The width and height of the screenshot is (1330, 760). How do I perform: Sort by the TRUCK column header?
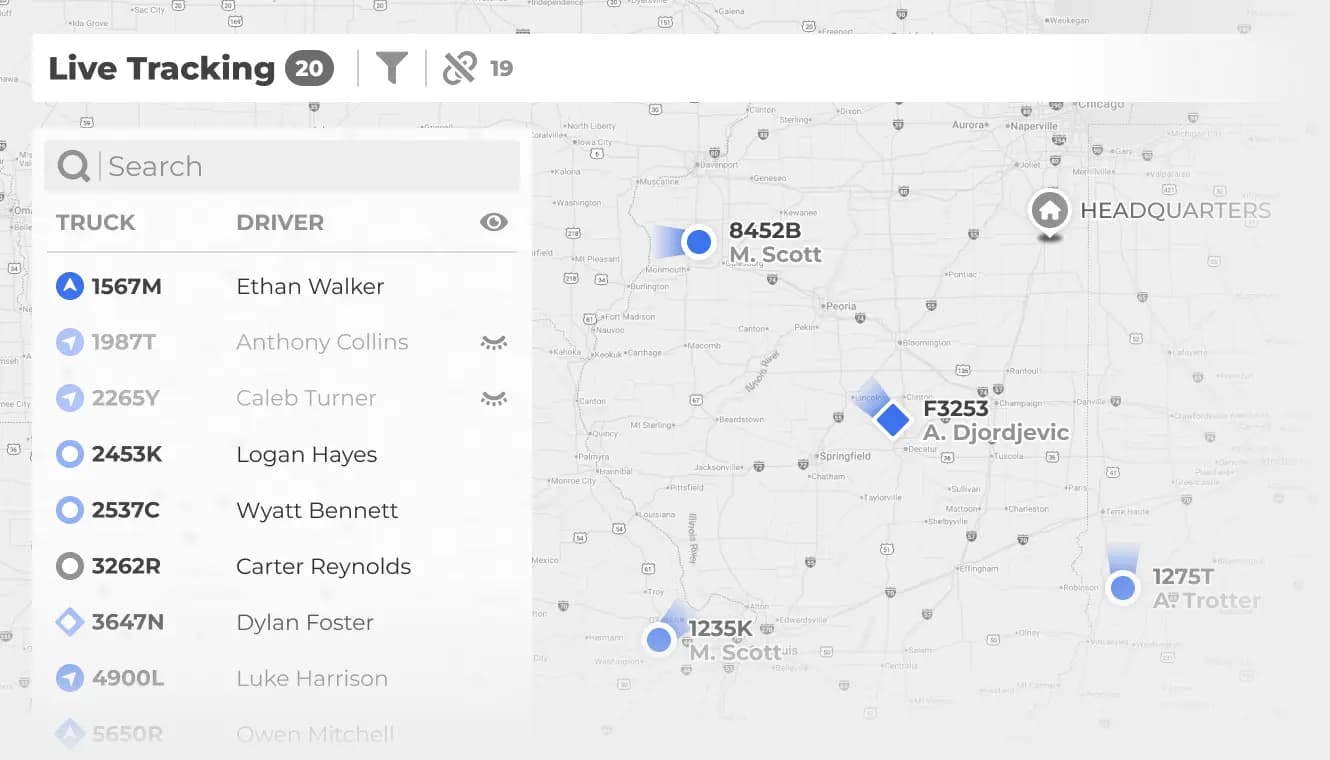[x=96, y=222]
